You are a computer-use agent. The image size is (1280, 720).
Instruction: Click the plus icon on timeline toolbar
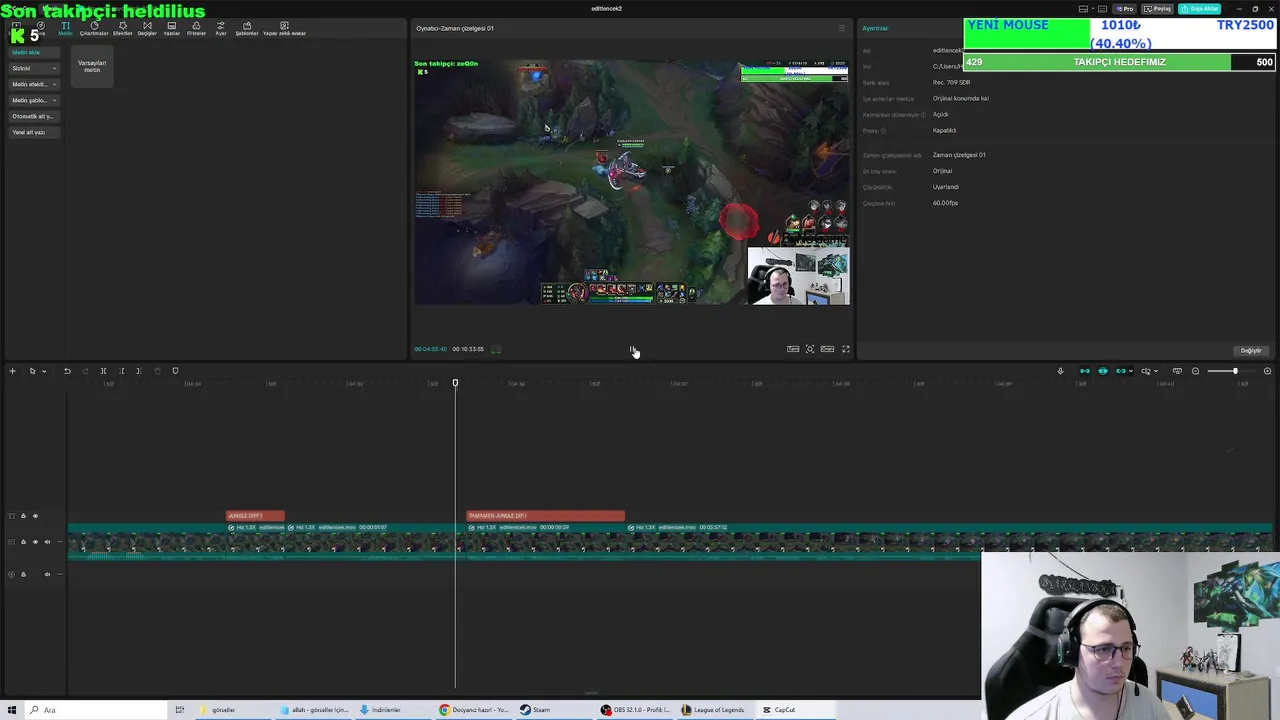click(12, 371)
